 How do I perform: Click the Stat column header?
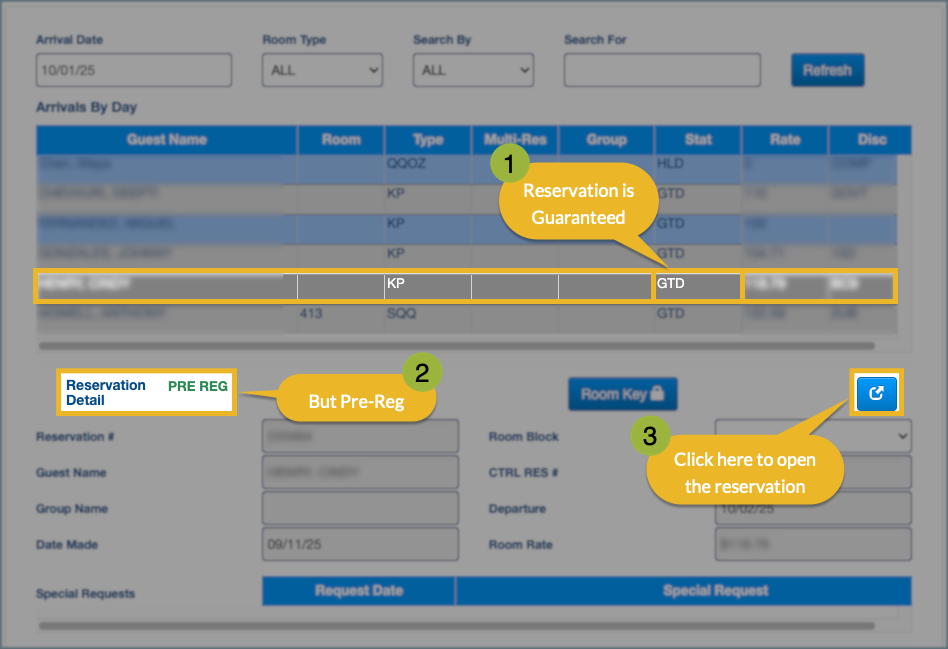[698, 140]
